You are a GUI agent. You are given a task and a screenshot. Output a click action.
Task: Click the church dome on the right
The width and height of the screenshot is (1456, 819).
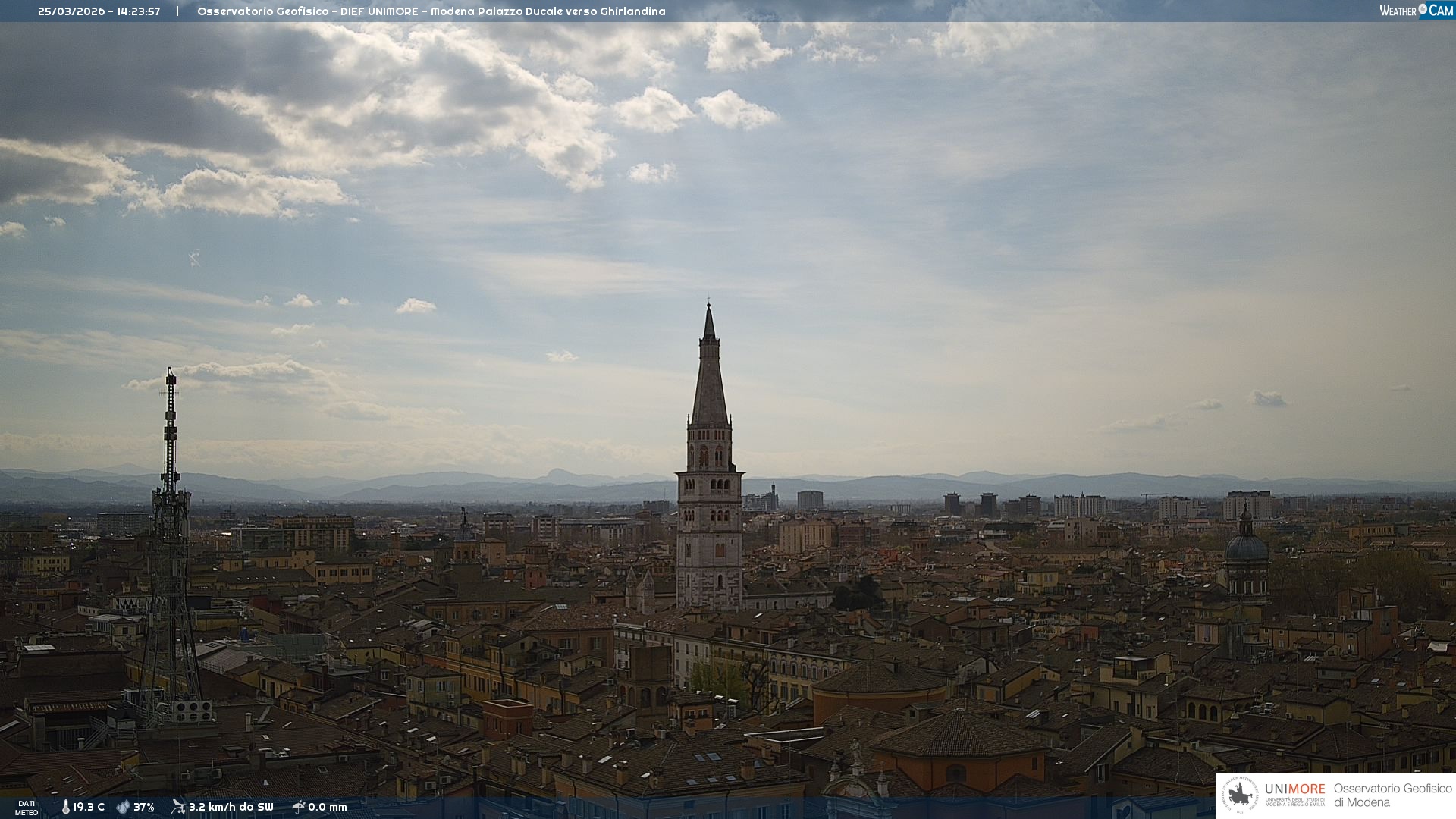click(1246, 548)
